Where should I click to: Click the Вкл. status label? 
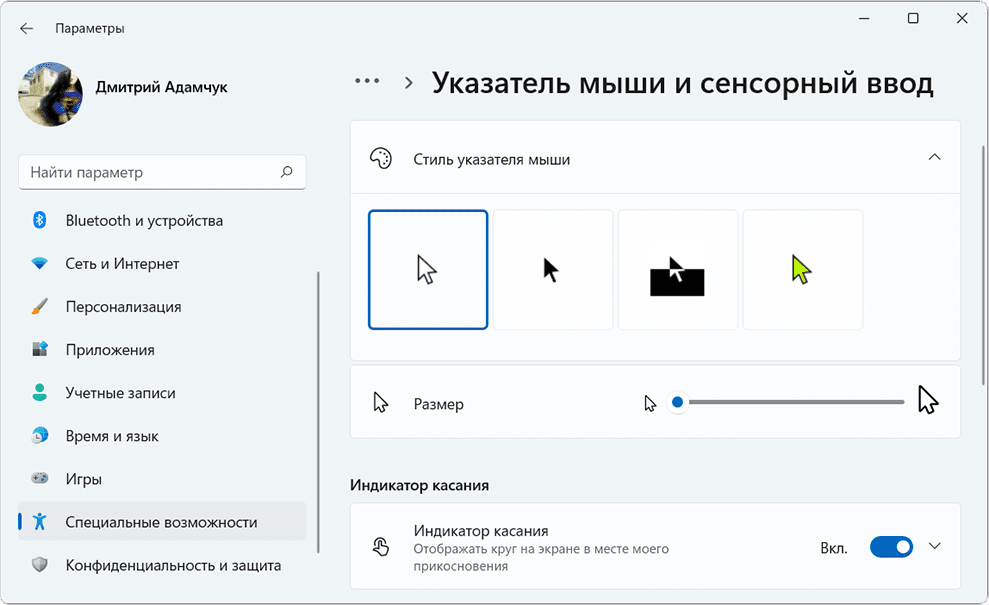(834, 548)
